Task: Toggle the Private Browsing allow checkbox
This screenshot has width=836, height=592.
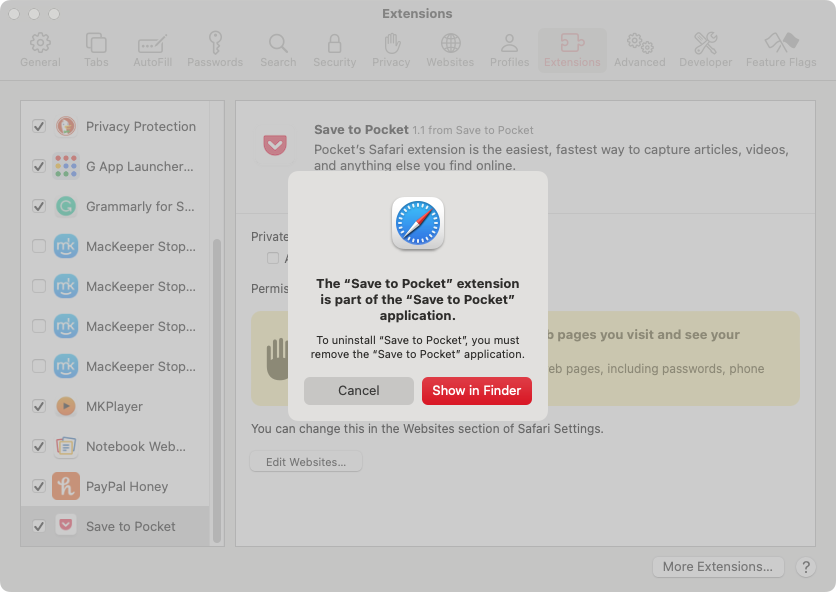Action: (273, 258)
